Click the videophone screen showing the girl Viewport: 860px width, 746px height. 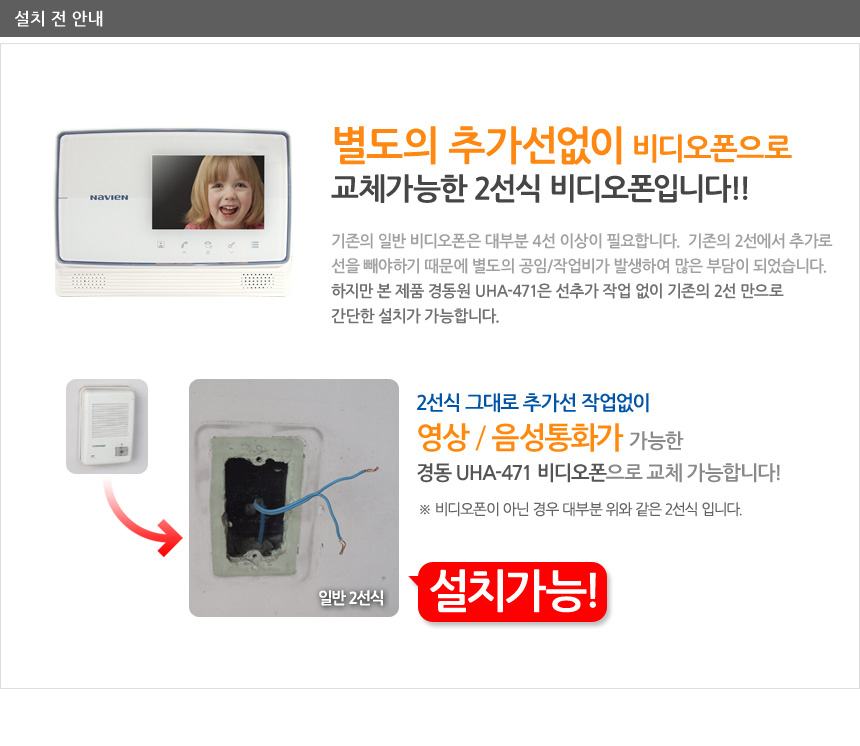pos(208,192)
